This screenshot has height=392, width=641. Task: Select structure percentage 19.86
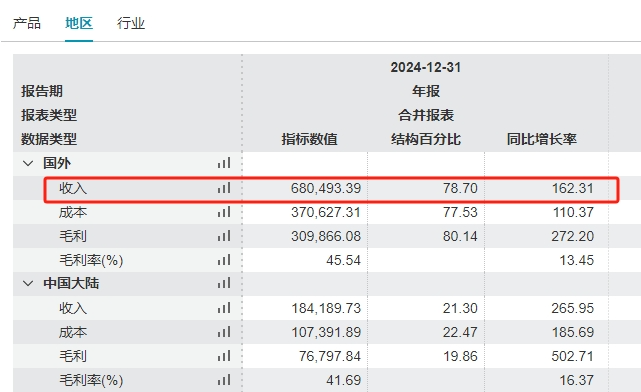[x=460, y=356]
